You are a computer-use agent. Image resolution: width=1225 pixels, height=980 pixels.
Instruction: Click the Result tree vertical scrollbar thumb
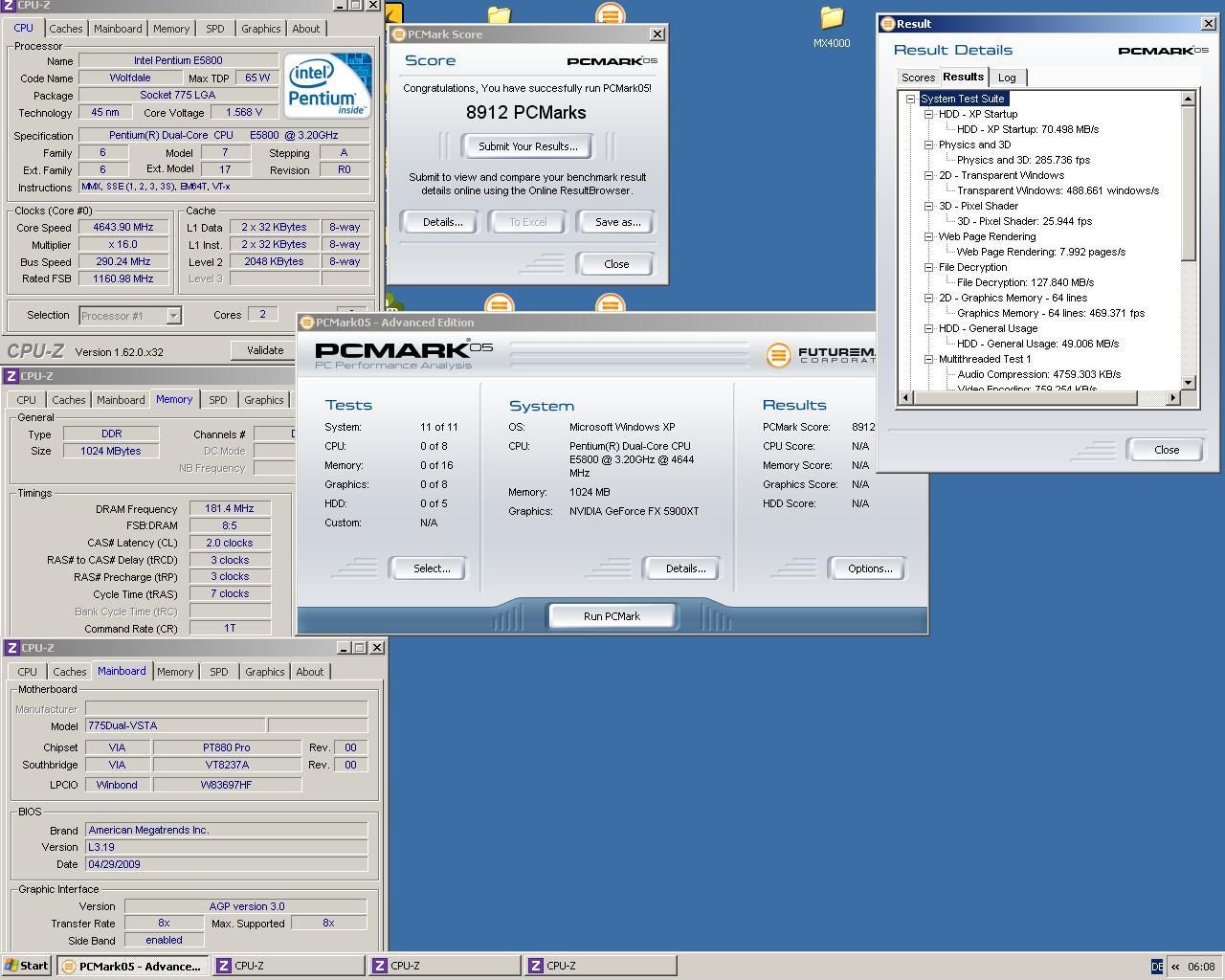(1188, 183)
